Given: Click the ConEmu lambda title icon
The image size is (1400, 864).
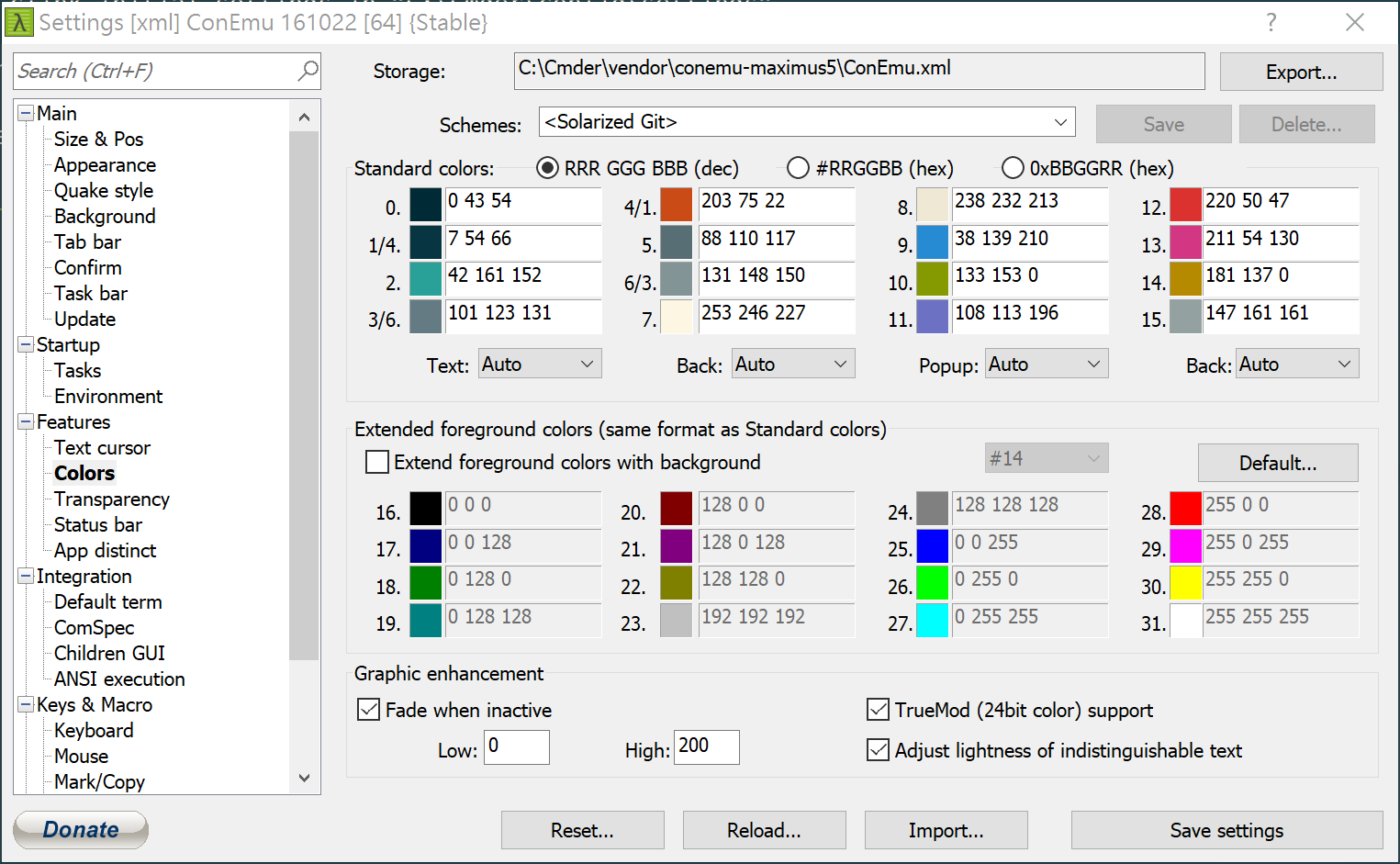Looking at the screenshot, I should (19, 22).
